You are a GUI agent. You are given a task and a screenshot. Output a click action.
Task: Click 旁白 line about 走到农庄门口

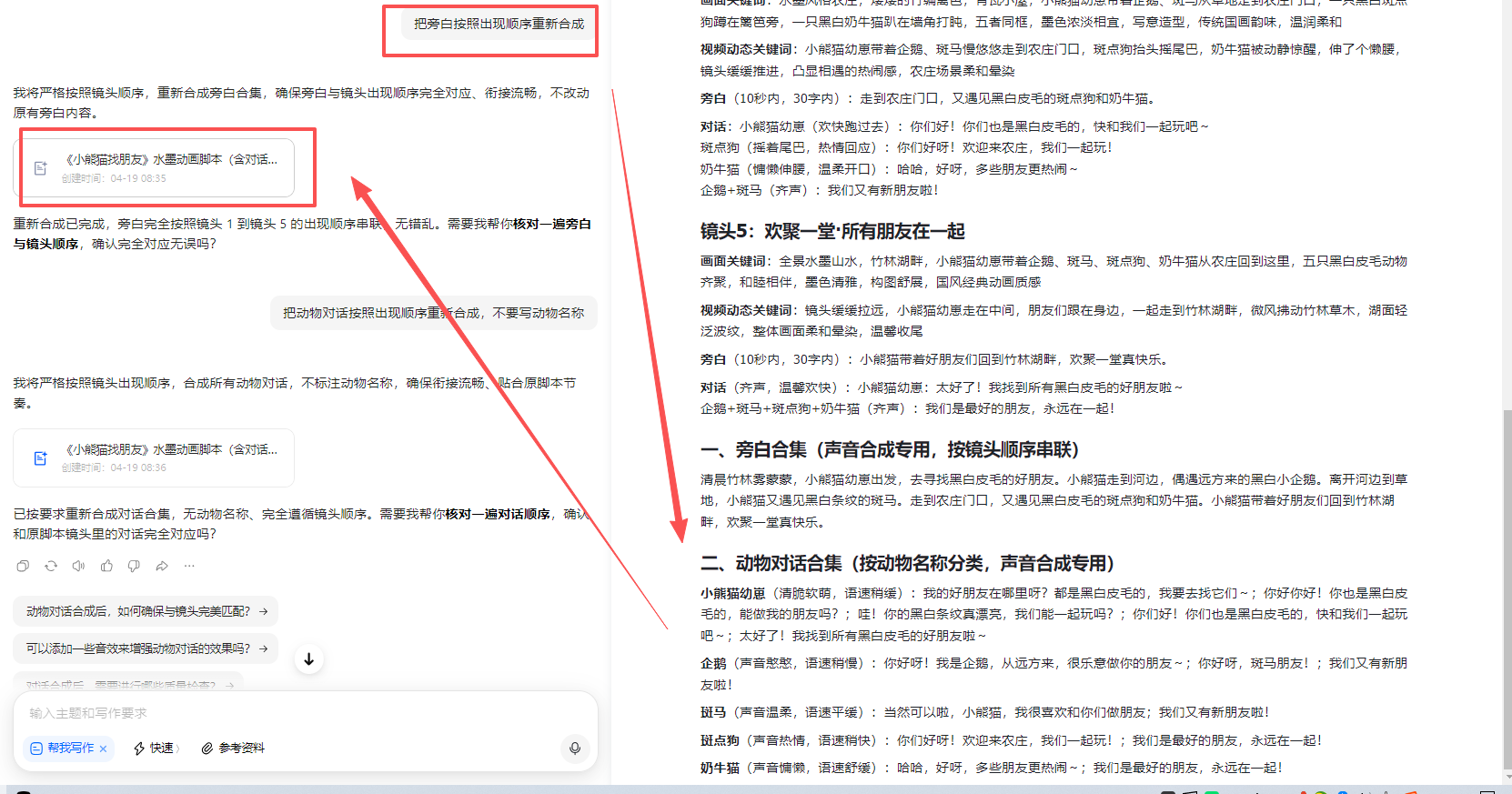tap(928, 98)
